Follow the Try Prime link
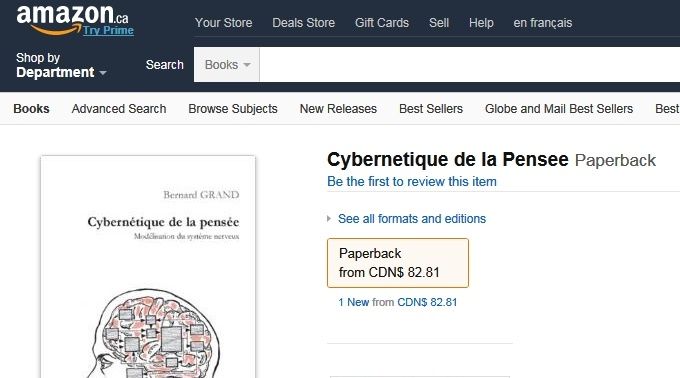The width and height of the screenshot is (680, 378). [108, 30]
